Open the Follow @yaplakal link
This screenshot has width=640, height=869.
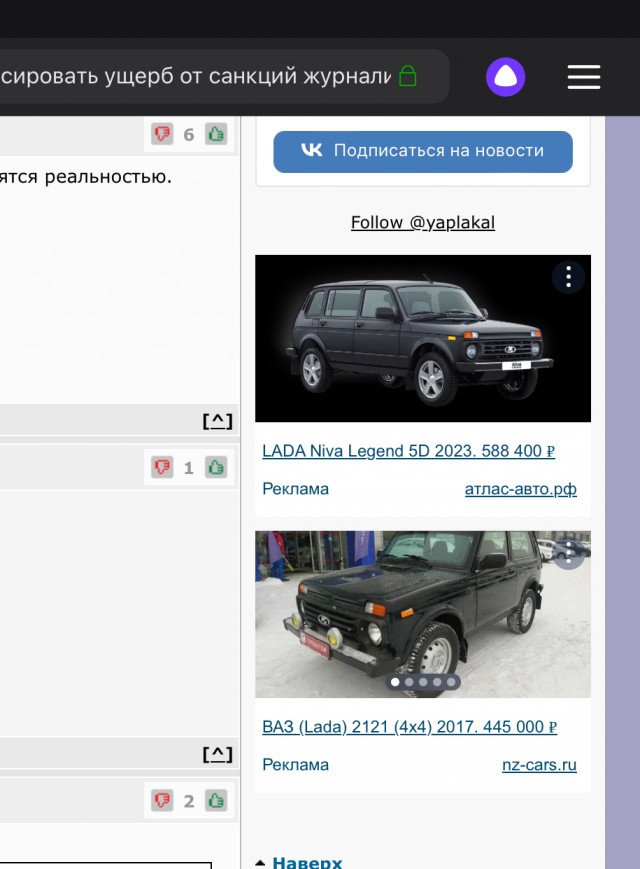[423, 223]
